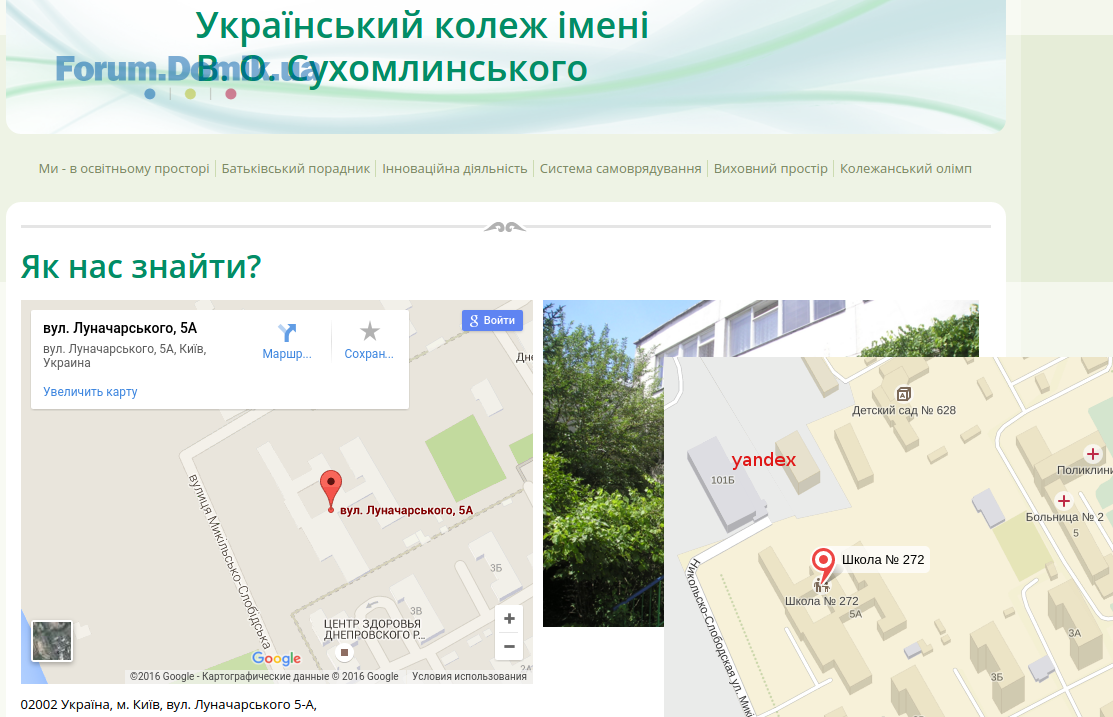Viewport: 1113px width, 717px height.
Task: Click the Больница № 2 cross icon
Action: [1064, 501]
